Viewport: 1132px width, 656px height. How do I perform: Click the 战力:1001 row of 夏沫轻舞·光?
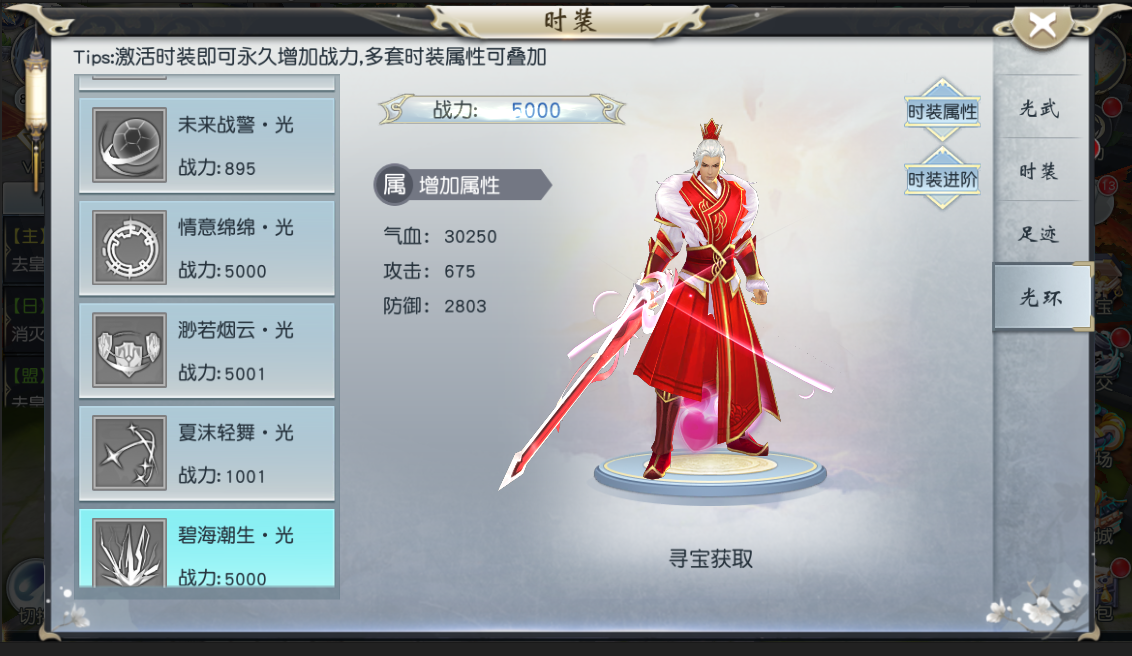tap(222, 476)
